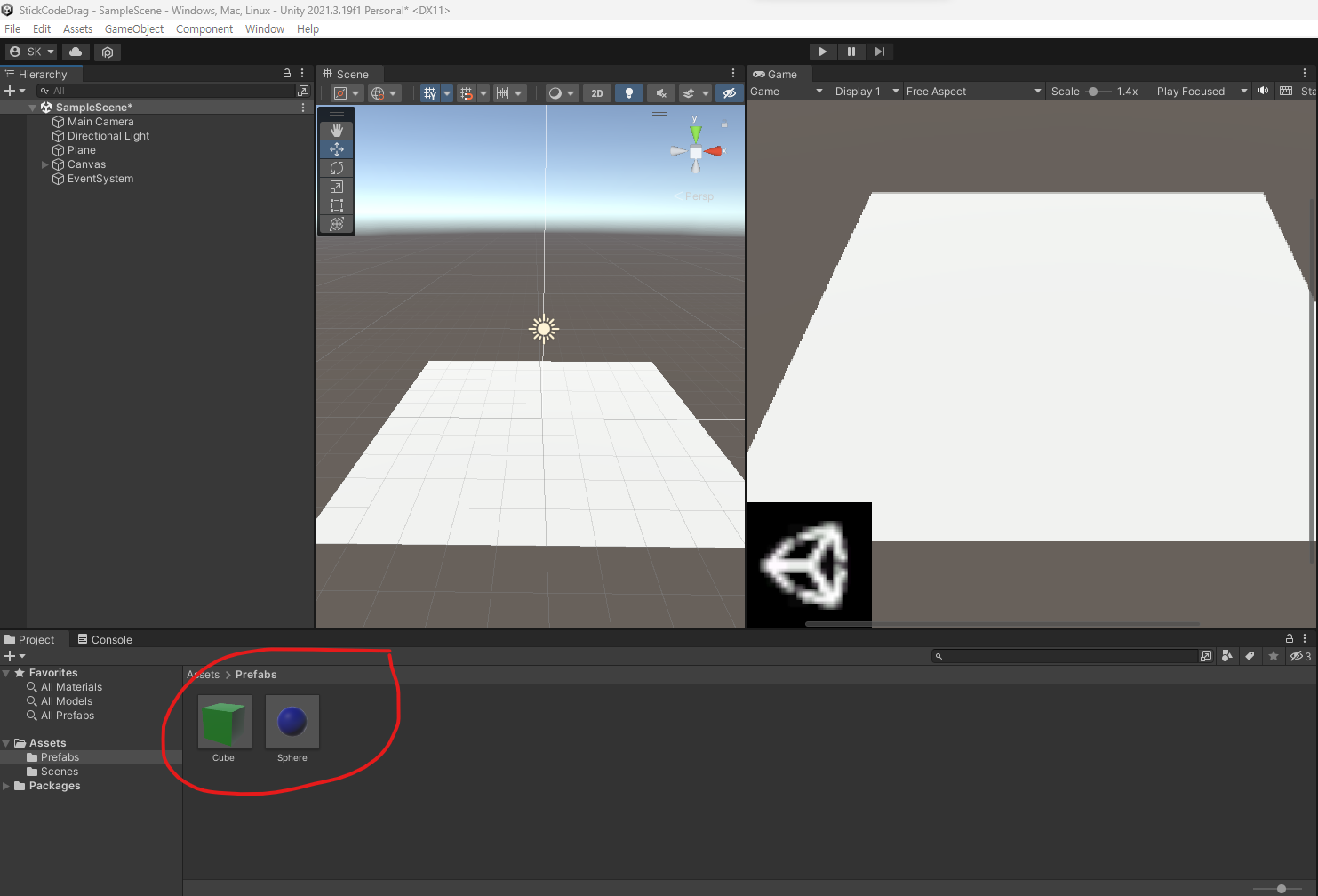Open Play Focused dropdown
1318x896 pixels.
(1202, 92)
